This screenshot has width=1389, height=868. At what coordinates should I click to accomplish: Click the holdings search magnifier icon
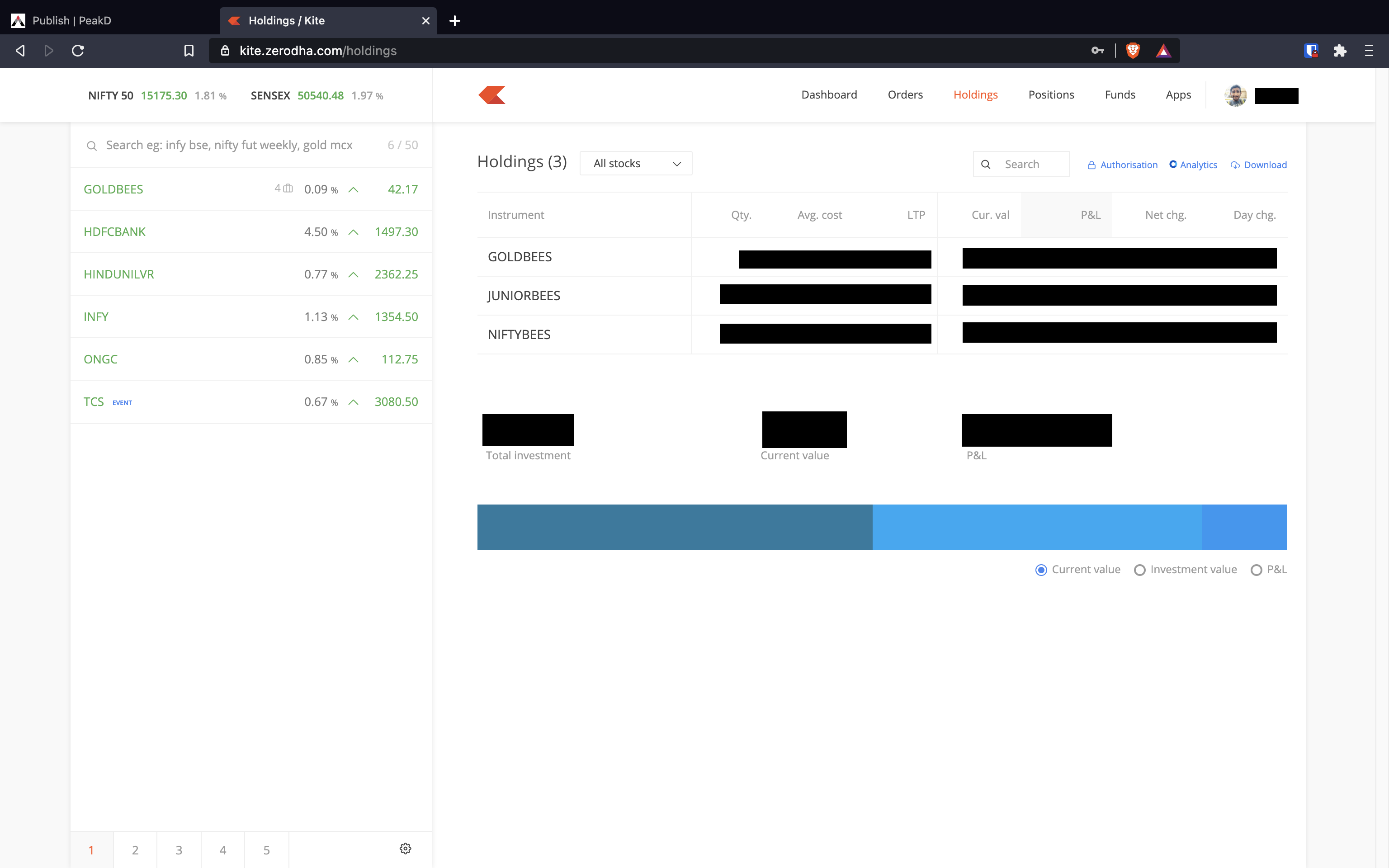[986, 165]
